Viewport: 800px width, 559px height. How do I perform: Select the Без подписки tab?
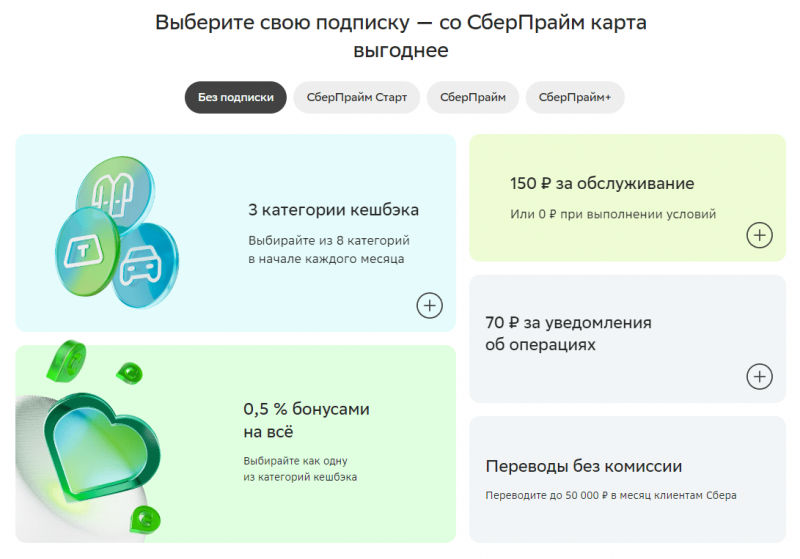(235, 97)
